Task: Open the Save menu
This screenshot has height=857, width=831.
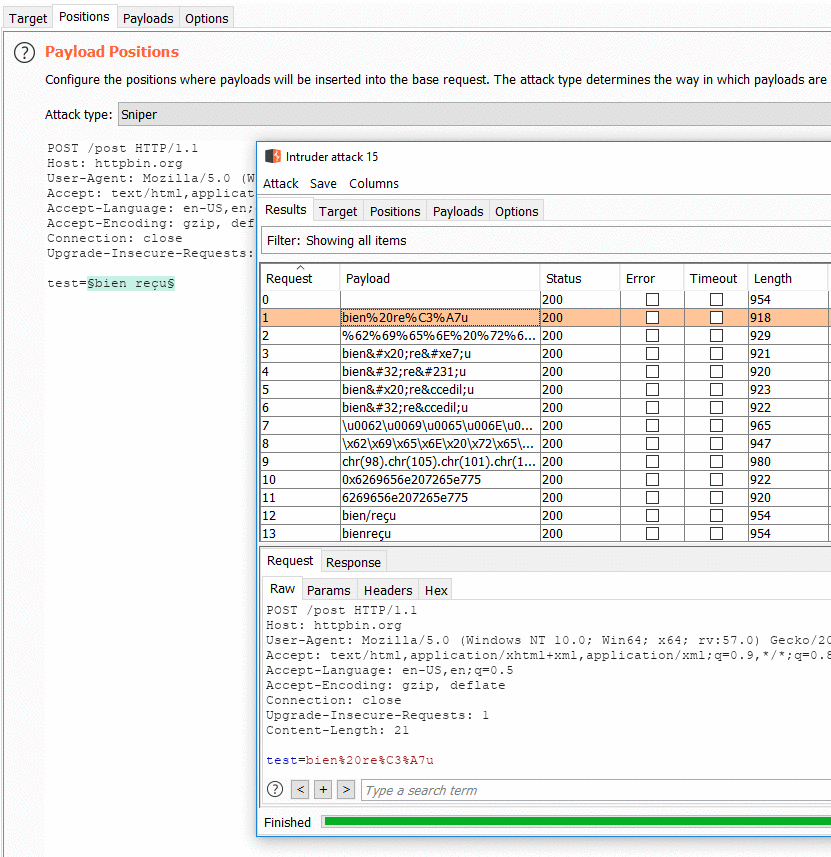Action: click(323, 183)
